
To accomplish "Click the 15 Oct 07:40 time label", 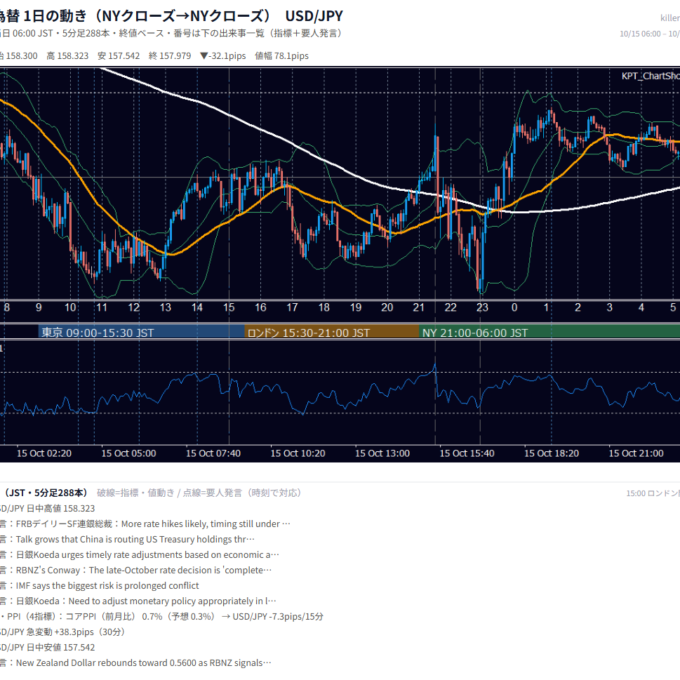I will tap(213, 453).
